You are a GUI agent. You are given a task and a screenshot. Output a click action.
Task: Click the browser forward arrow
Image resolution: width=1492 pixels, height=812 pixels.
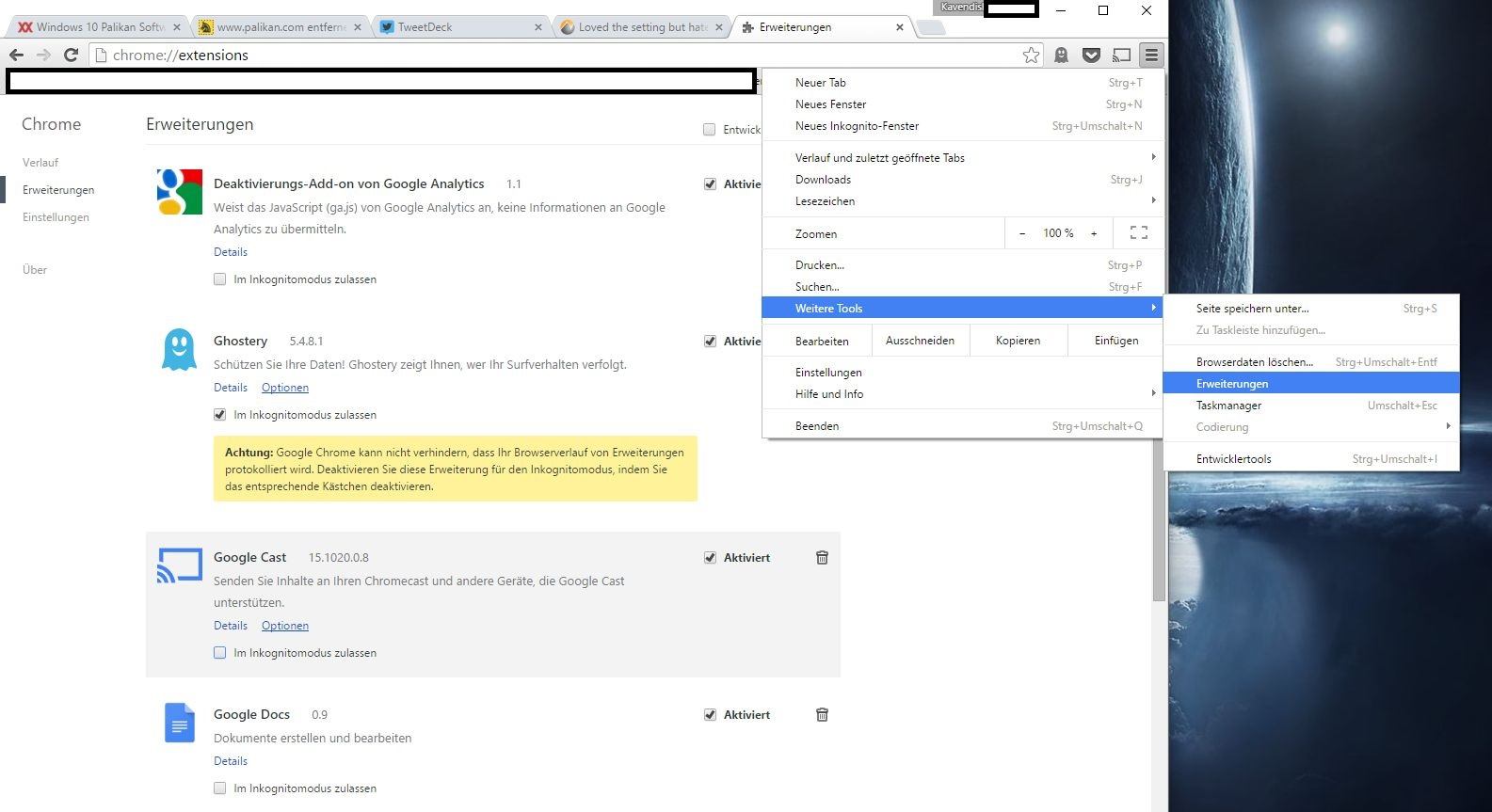[43, 55]
